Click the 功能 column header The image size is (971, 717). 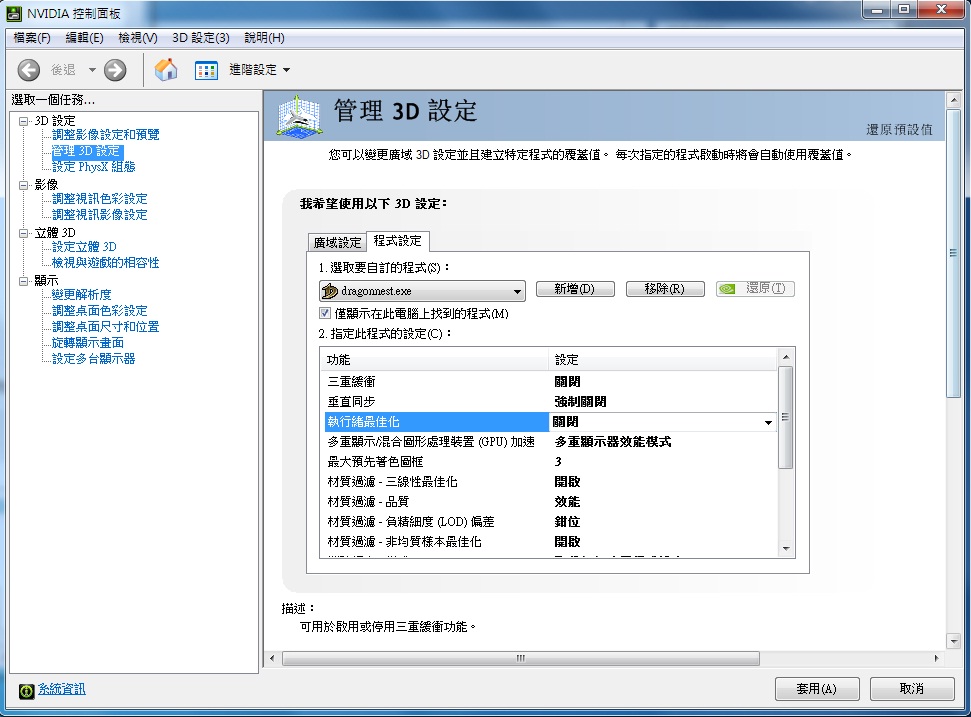435,360
